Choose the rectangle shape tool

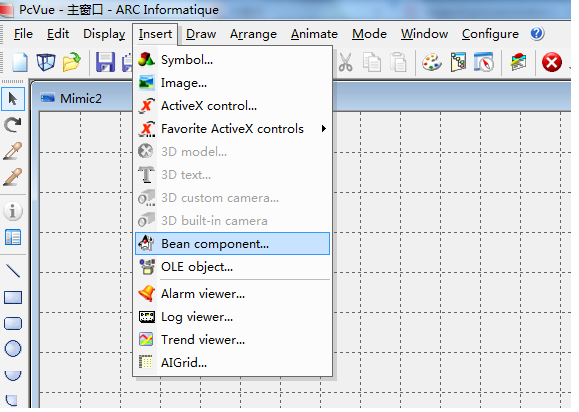click(13, 298)
